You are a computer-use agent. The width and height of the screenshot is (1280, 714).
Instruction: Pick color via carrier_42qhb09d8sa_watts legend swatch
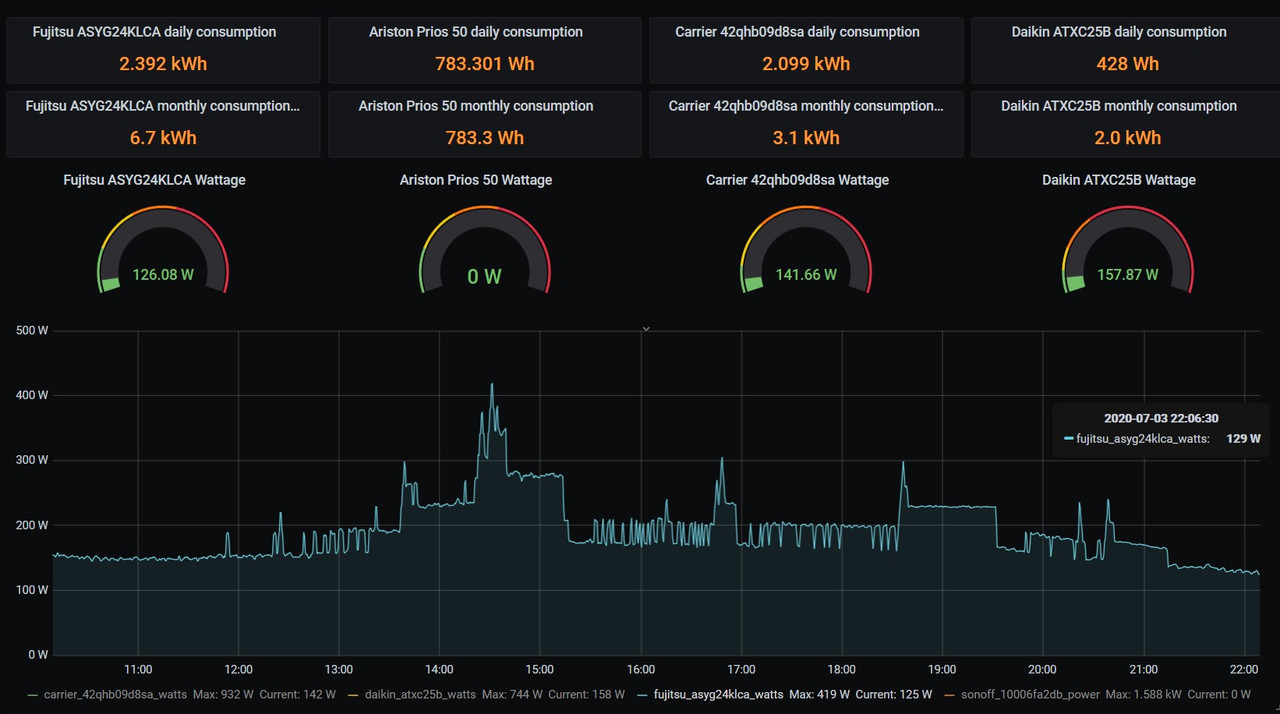click(x=33, y=694)
